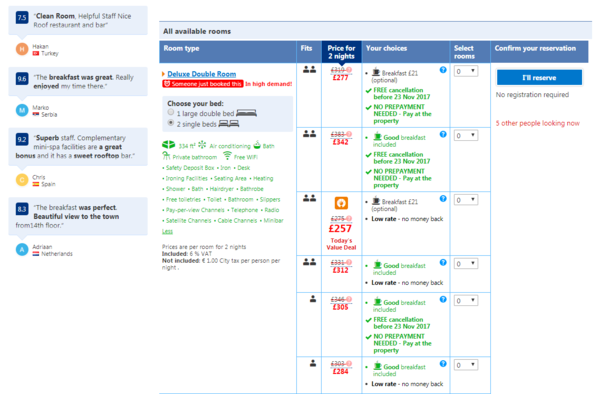The height and width of the screenshot is (394, 600).
Task: Click two-guest occupancy icon in £342 row
Action: click(309, 134)
